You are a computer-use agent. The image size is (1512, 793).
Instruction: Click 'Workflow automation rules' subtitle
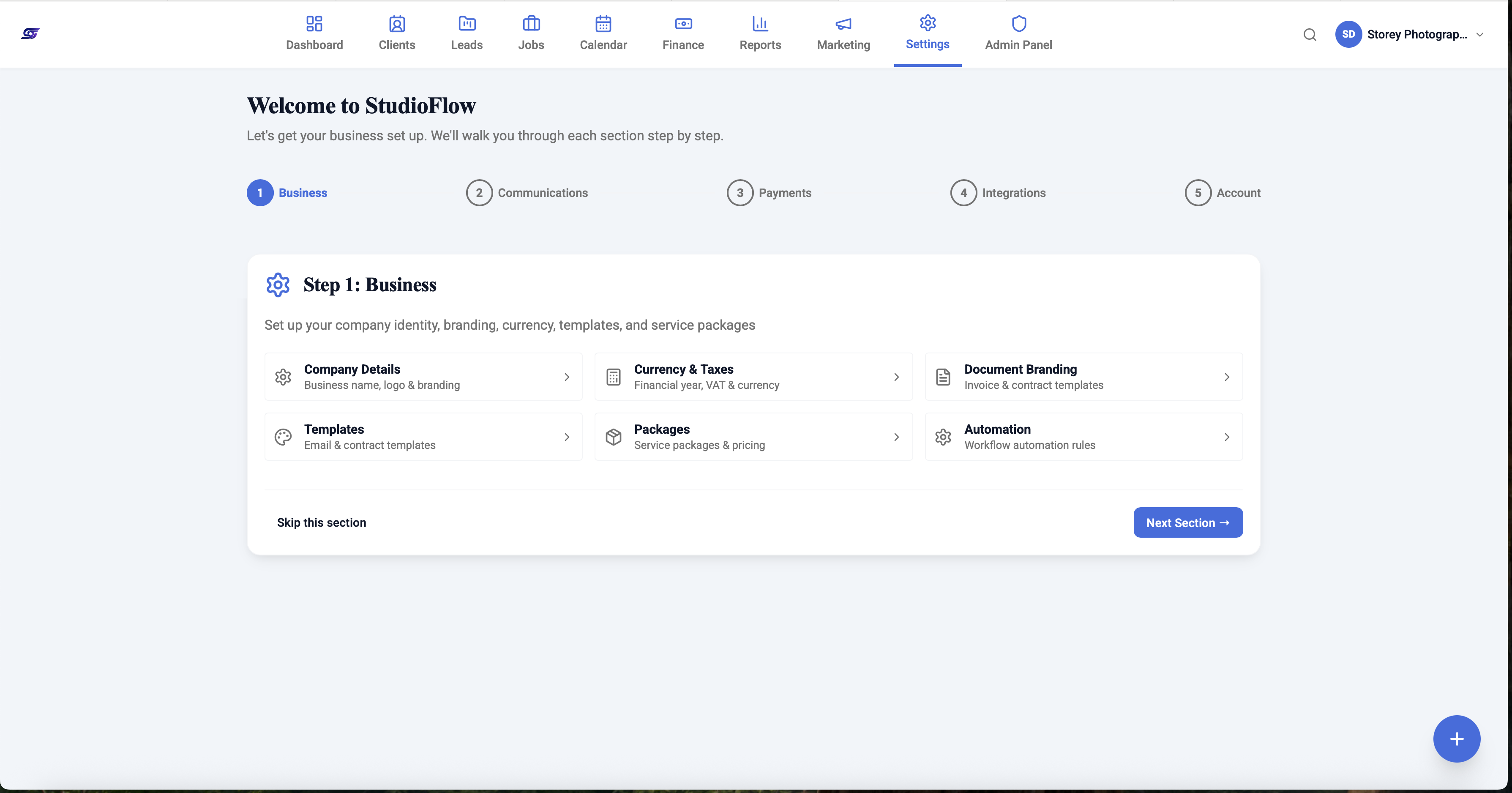coord(1029,445)
